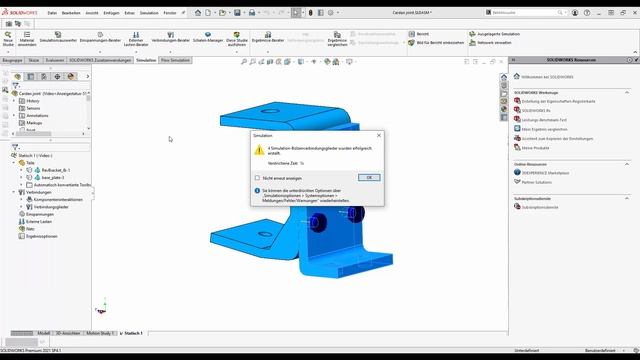Select the Einspannungen tree item

click(40, 214)
